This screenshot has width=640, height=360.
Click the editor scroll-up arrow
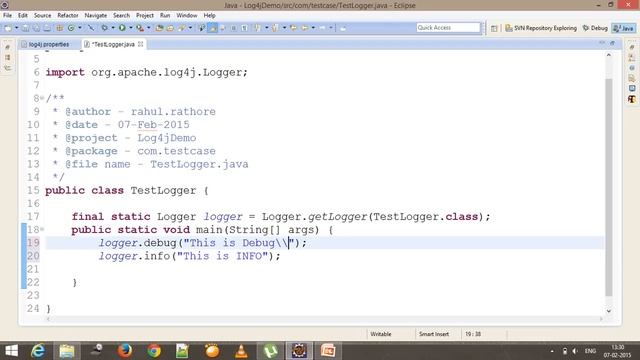(609, 55)
